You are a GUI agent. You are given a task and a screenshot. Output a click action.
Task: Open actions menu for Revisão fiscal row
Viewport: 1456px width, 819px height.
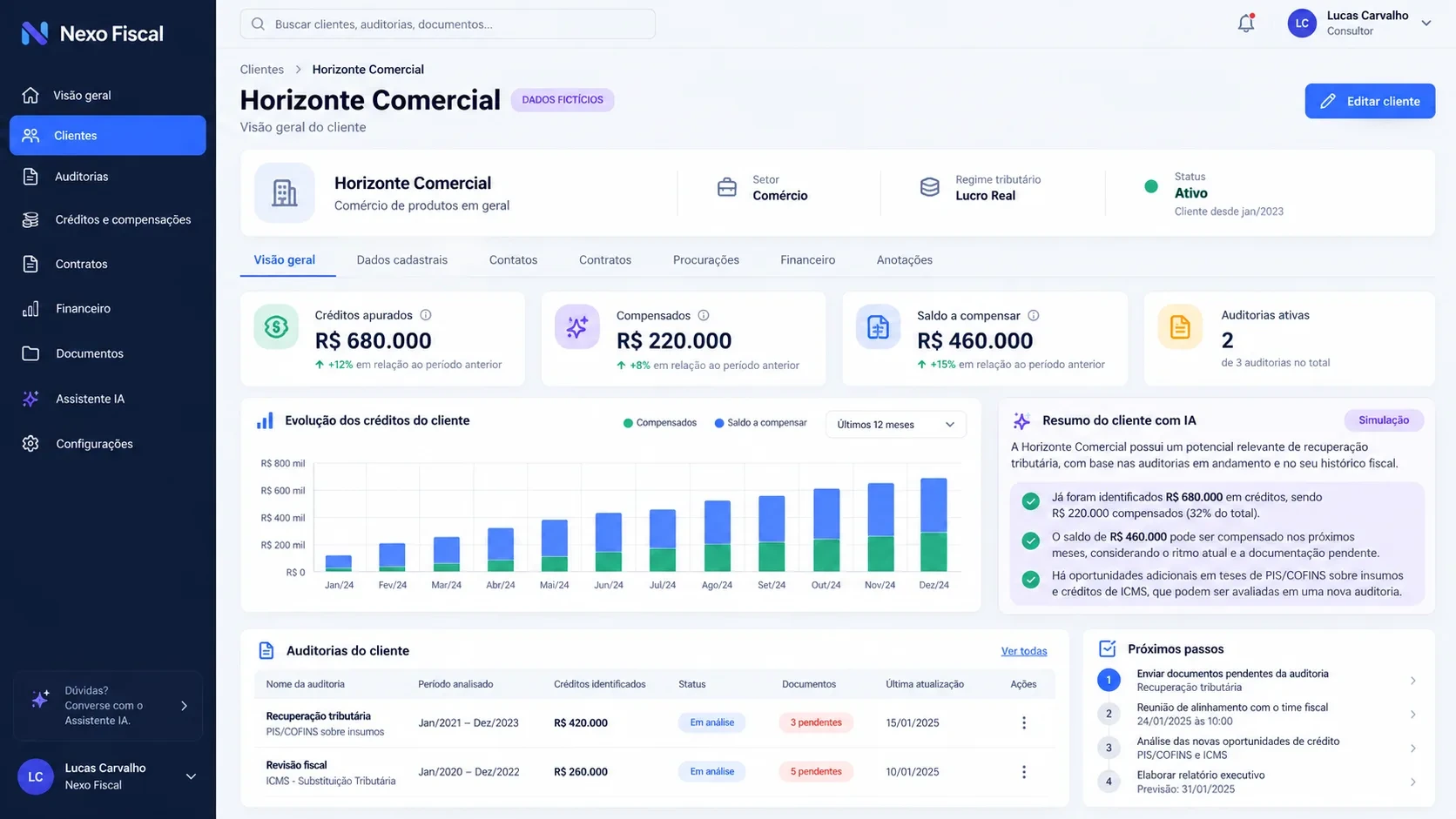[1024, 772]
